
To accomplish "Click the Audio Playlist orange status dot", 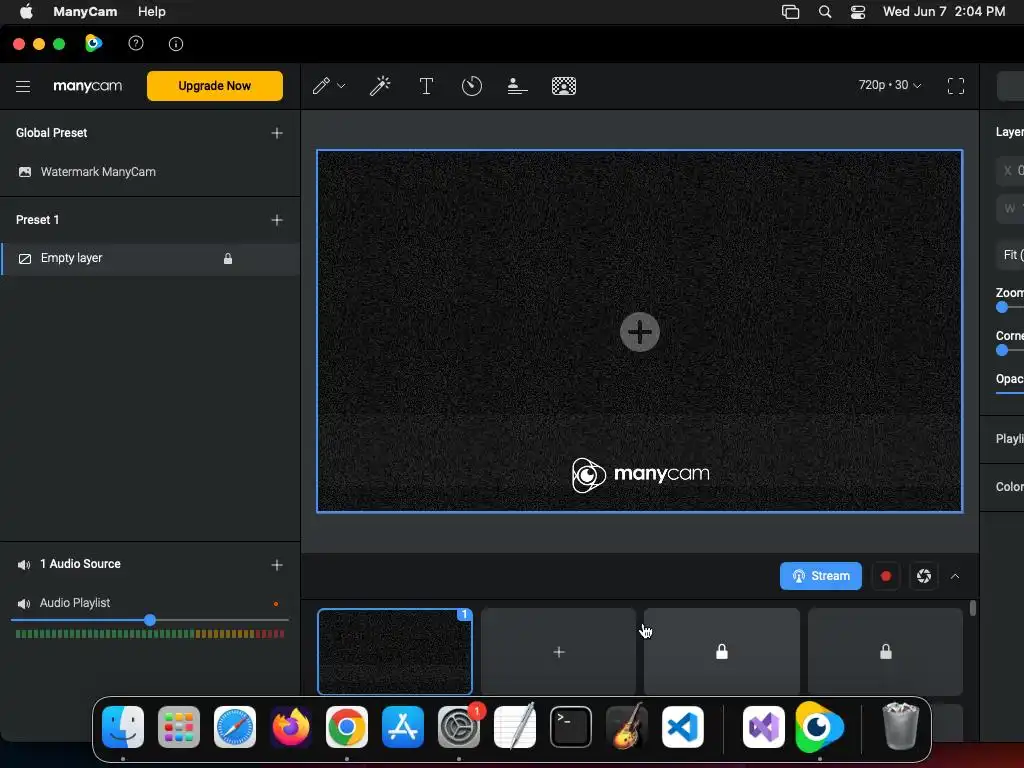I will (276, 604).
